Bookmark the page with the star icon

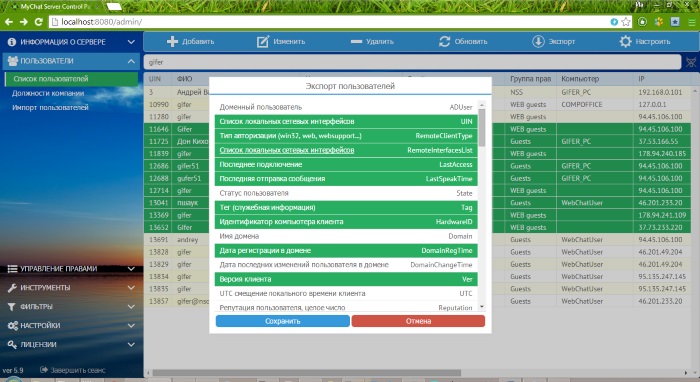[626, 22]
